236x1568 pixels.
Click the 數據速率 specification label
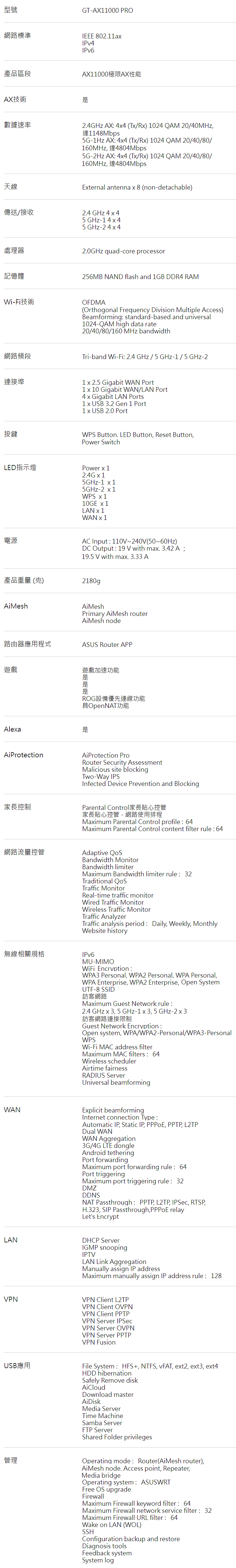pos(17,125)
